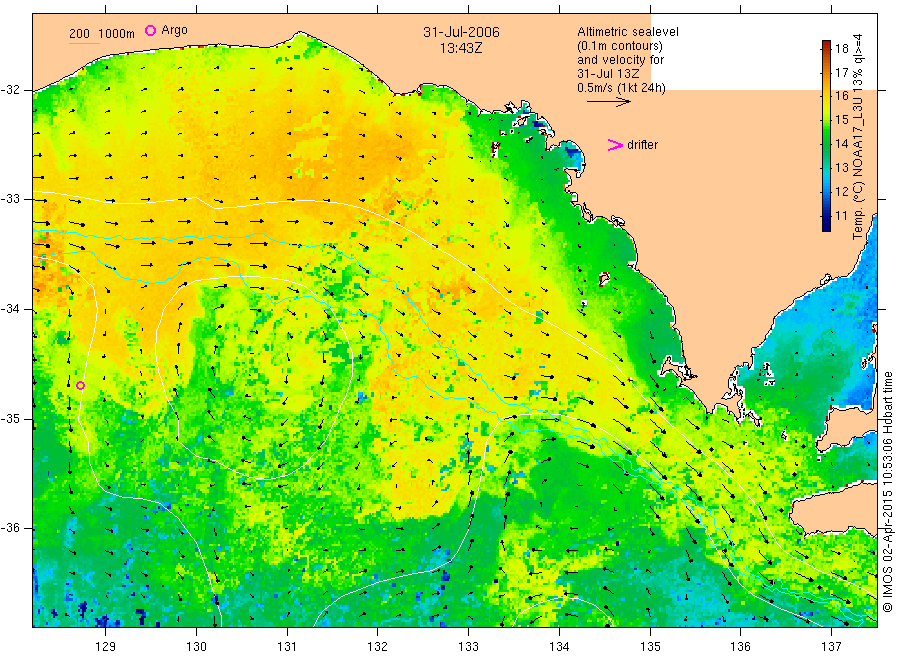The height and width of the screenshot is (660, 900).
Task: Click the 'Argo' legend label
Action: (x=174, y=30)
